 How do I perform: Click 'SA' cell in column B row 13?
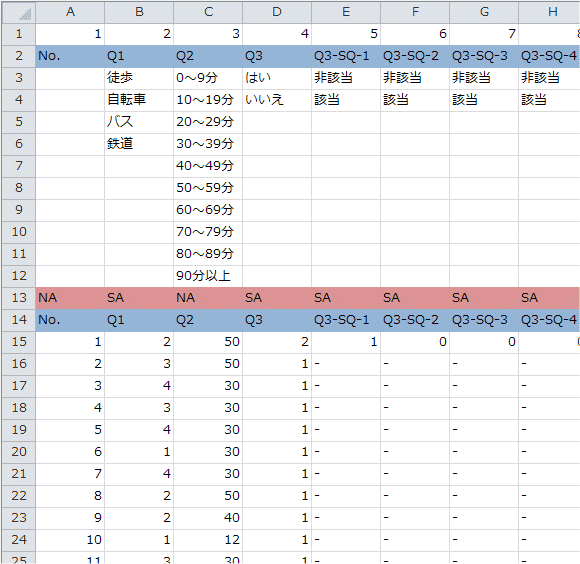click(x=139, y=298)
